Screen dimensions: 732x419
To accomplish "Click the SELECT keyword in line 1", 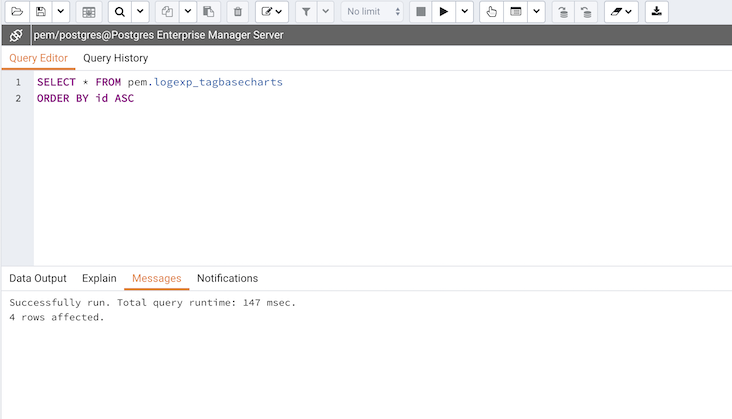I will point(56,82).
